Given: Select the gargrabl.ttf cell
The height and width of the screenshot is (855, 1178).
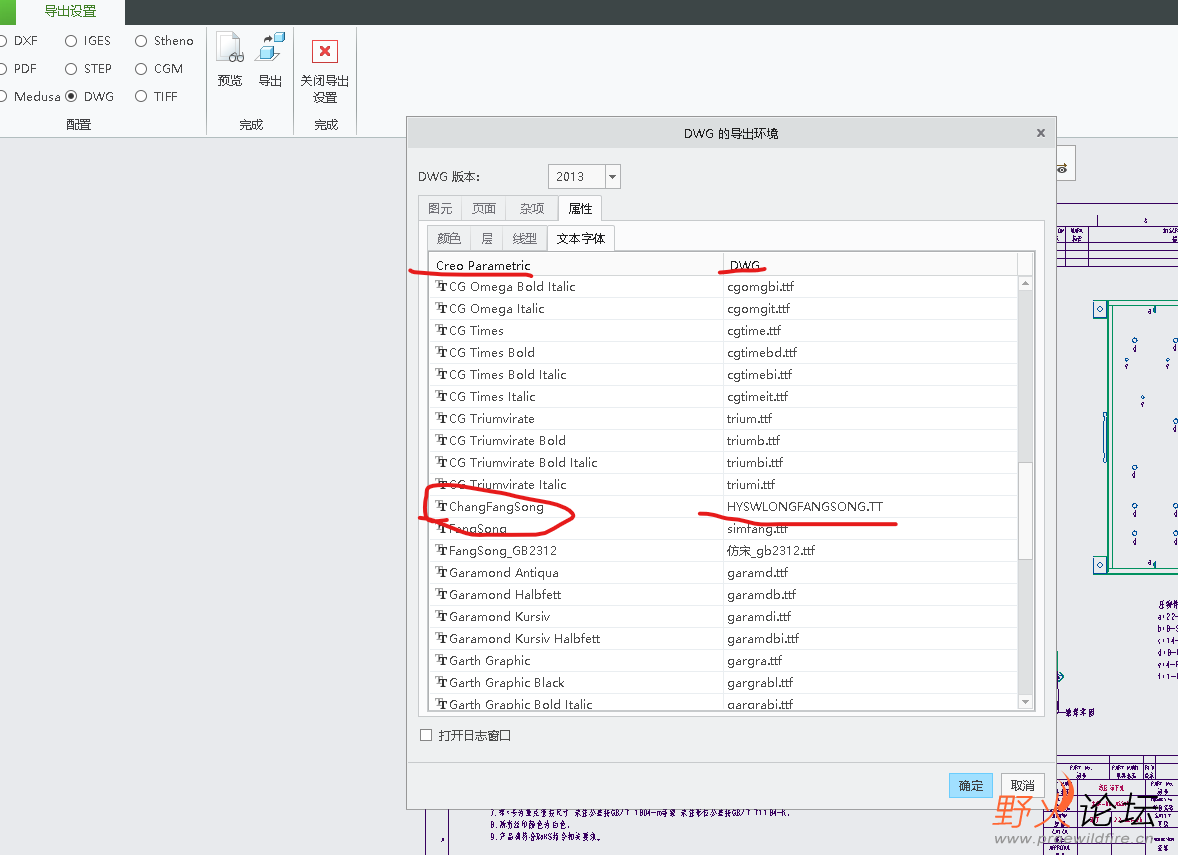Looking at the screenshot, I should [870, 682].
